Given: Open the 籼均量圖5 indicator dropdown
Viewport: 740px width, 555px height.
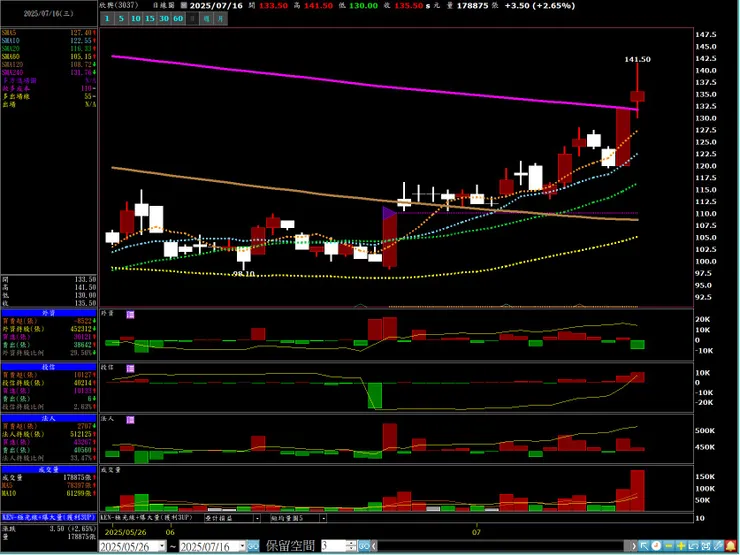Looking at the screenshot, I should pos(323,518).
